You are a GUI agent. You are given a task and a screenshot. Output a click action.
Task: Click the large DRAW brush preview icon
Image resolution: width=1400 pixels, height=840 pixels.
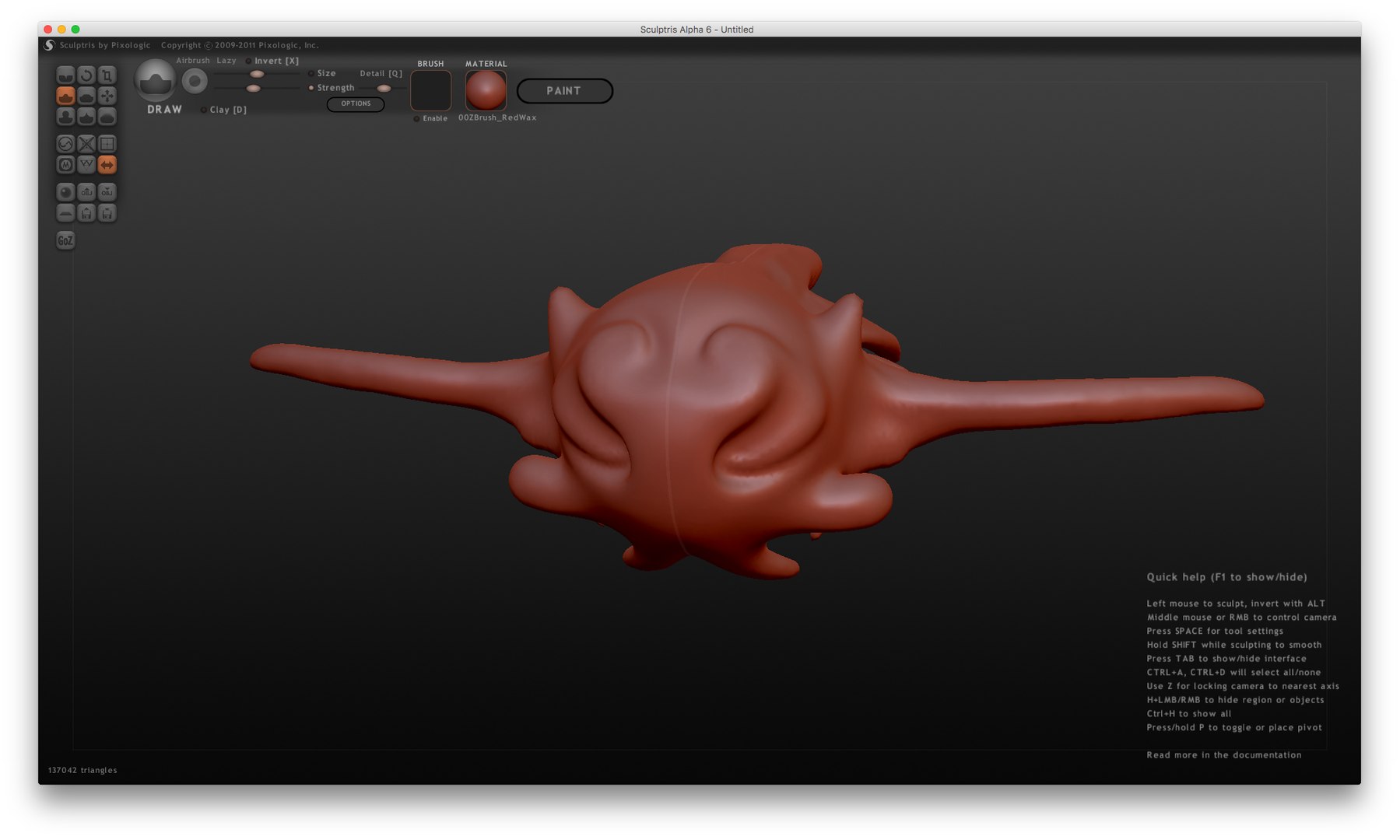(156, 79)
